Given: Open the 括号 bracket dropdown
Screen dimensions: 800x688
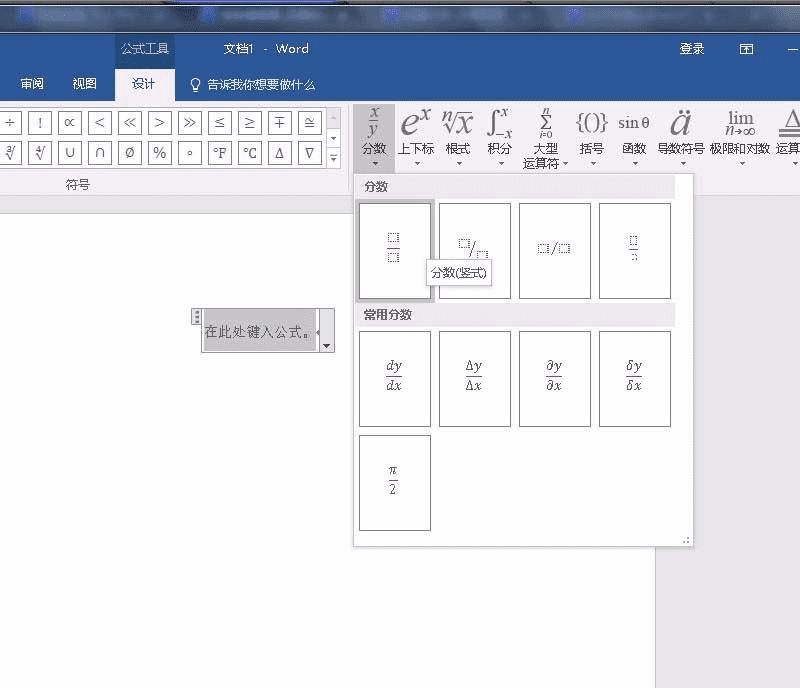Looking at the screenshot, I should point(592,137).
